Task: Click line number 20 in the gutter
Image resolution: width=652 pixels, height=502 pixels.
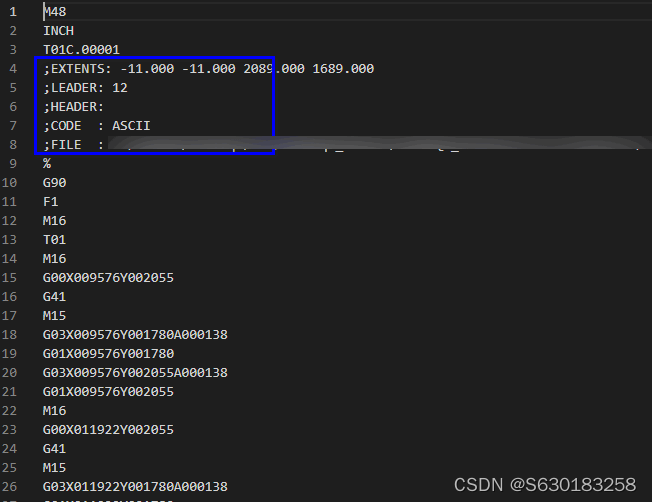Action: coord(9,373)
